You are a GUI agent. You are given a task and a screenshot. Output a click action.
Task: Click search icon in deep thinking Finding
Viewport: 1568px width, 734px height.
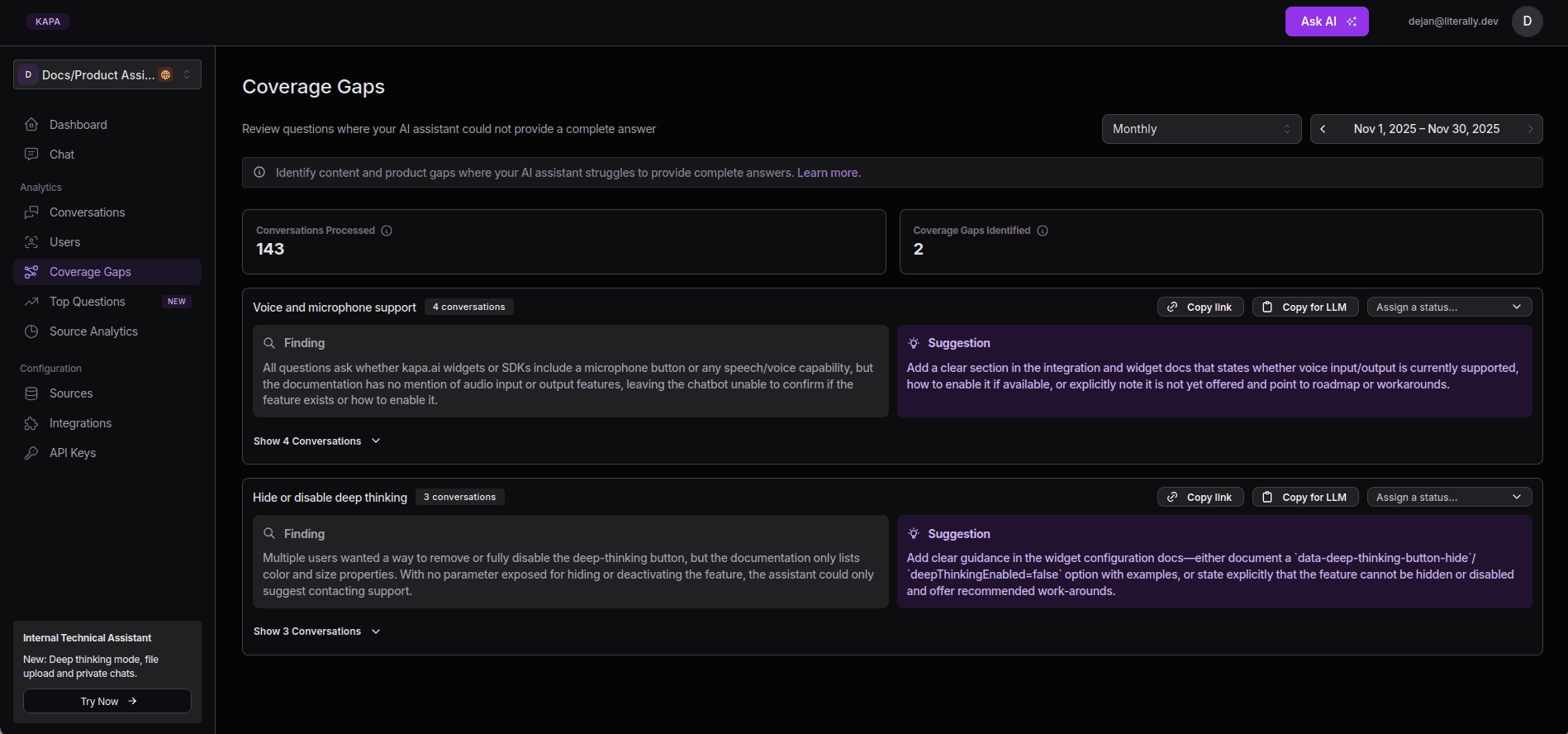[269, 534]
